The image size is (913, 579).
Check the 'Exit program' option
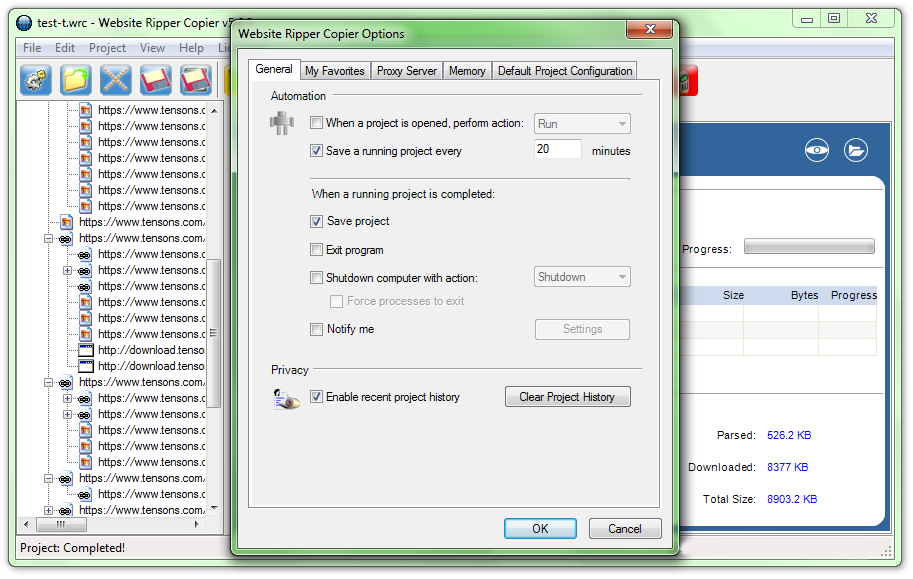316,250
